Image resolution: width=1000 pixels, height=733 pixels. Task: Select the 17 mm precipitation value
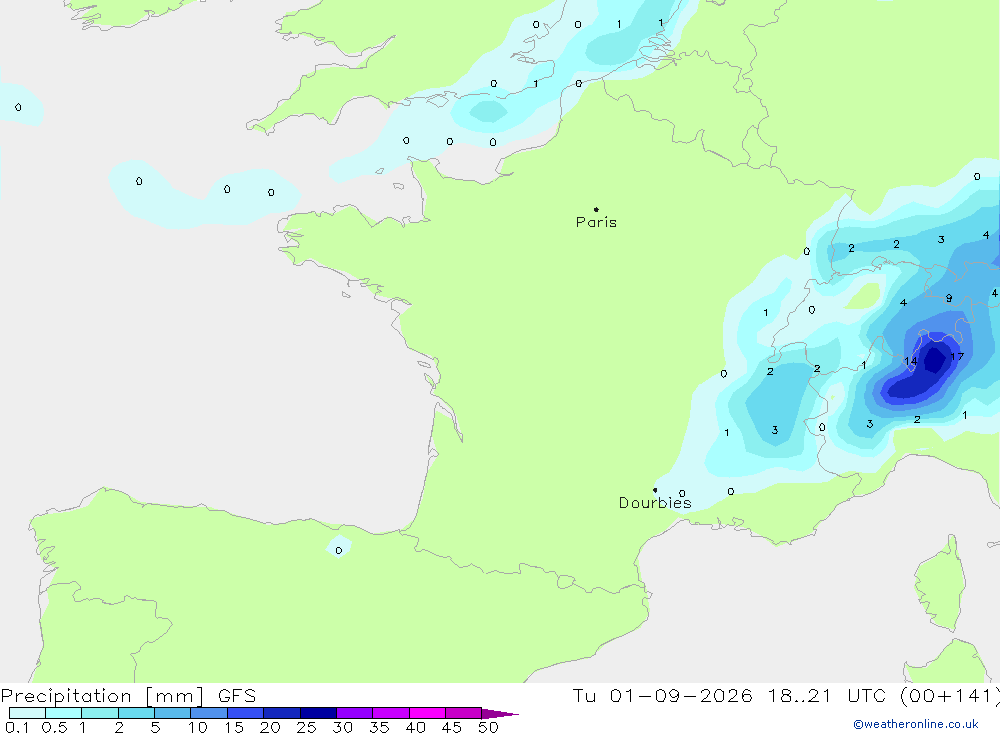[957, 357]
